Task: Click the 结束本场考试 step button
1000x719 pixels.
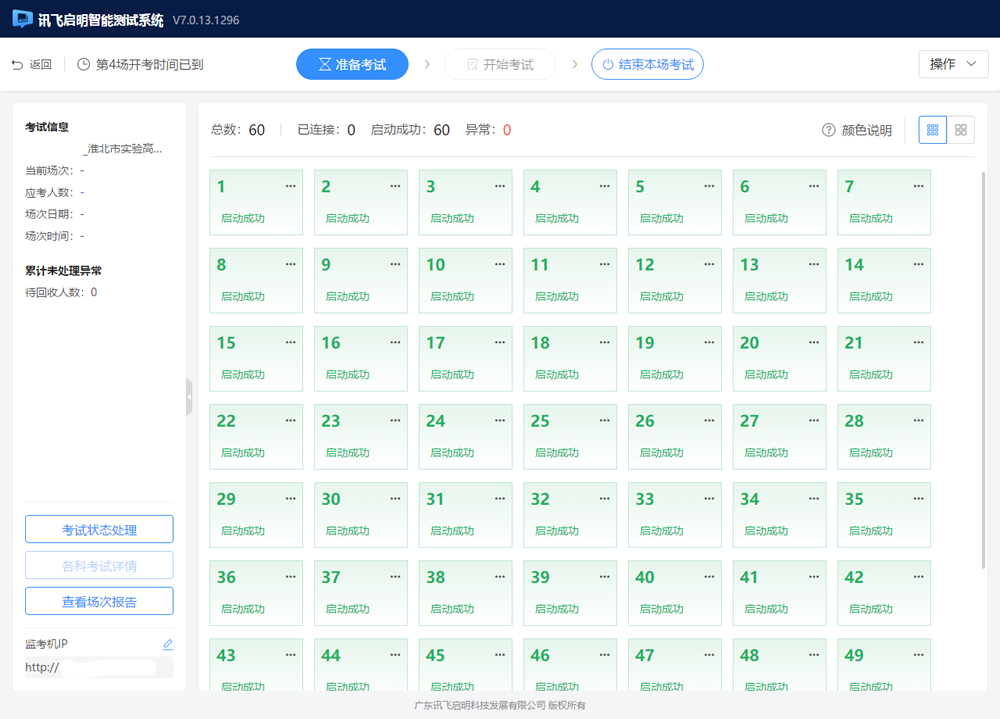Action: (647, 64)
